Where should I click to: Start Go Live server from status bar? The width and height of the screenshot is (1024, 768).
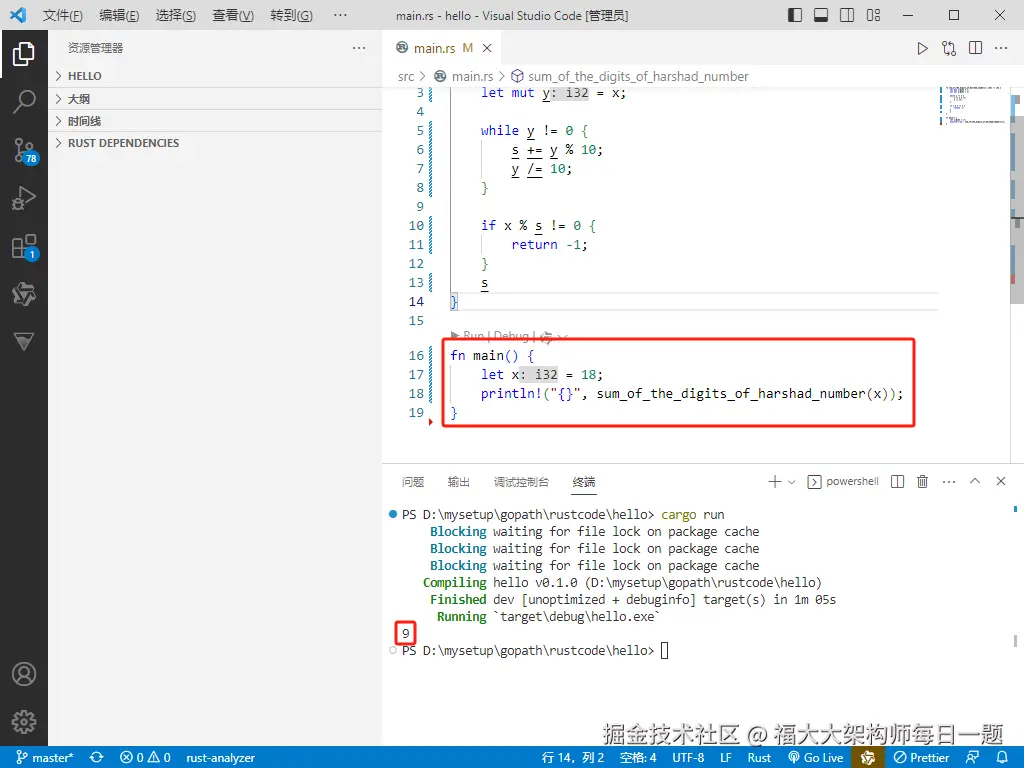pyautogui.click(x=816, y=758)
